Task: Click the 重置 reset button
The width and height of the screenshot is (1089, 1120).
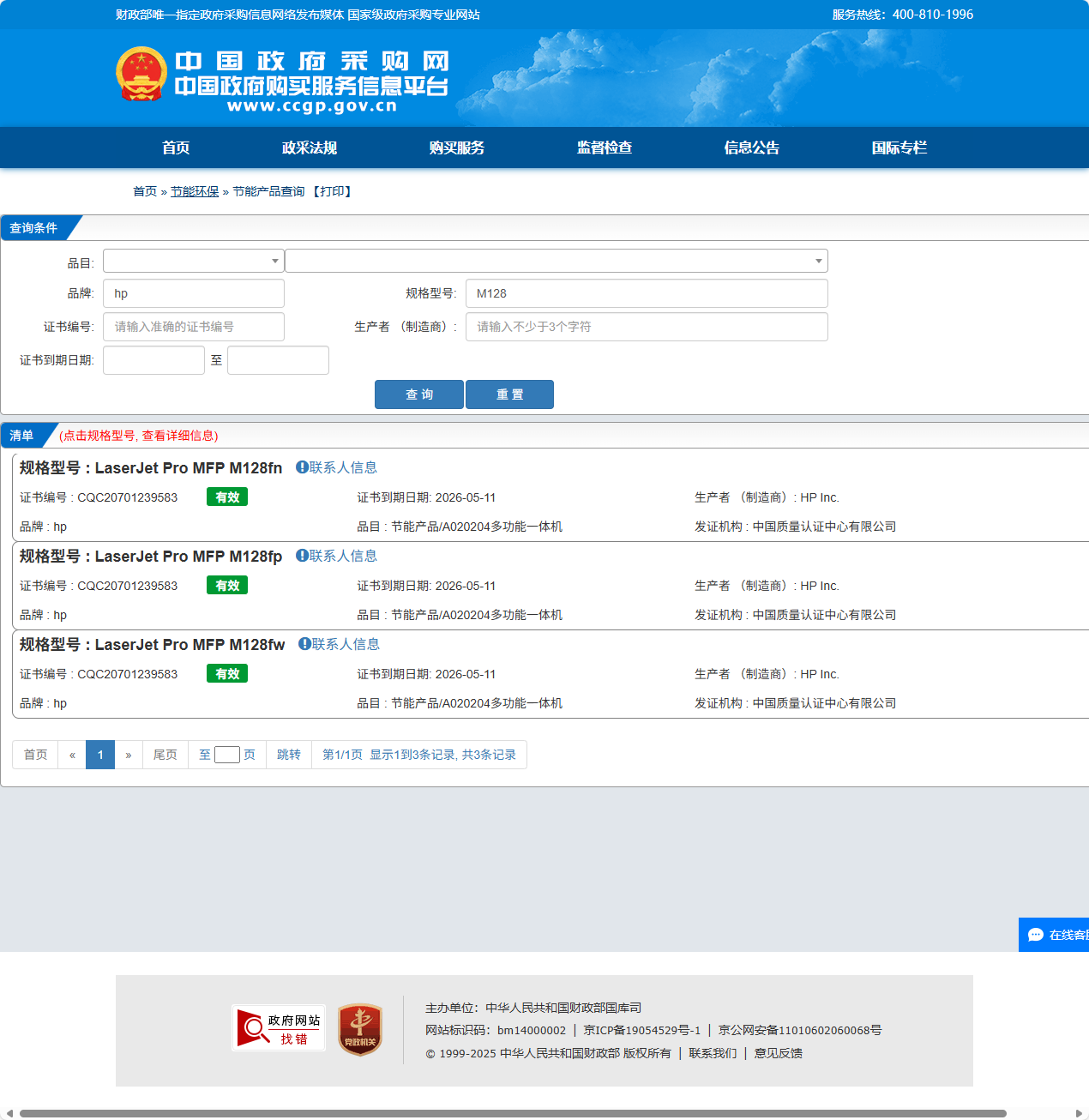Action: pyautogui.click(x=509, y=394)
